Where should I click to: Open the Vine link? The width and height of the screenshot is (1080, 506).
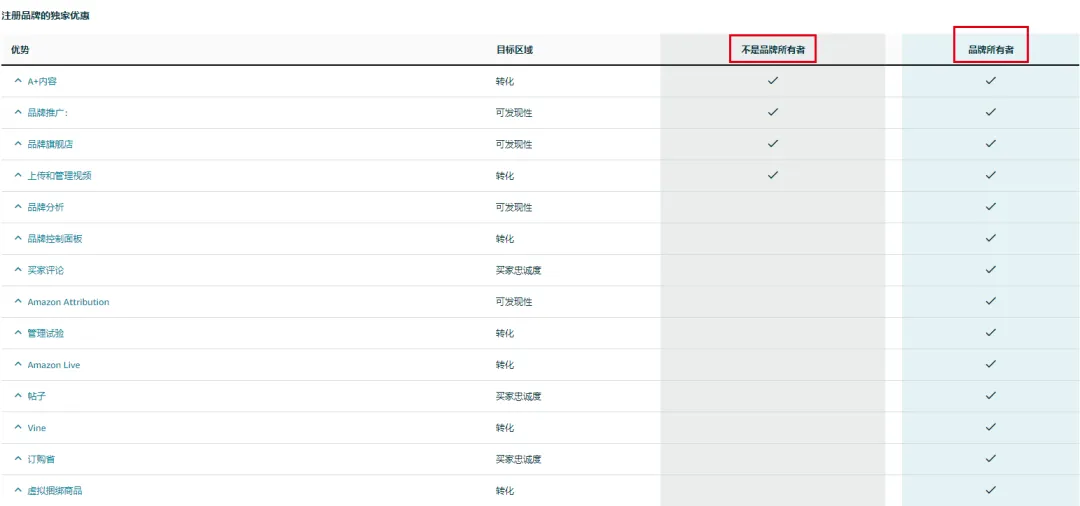(x=37, y=428)
